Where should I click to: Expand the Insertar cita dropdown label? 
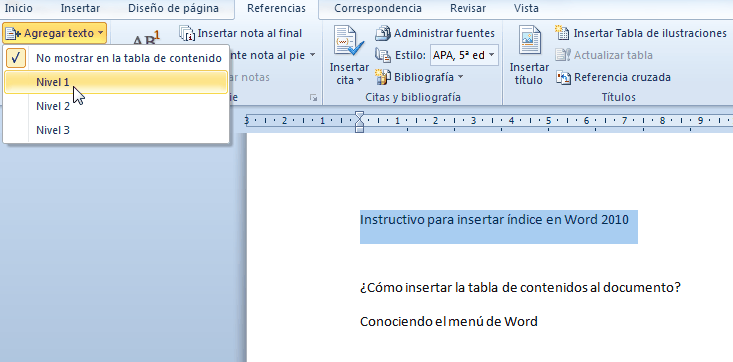pos(349,74)
